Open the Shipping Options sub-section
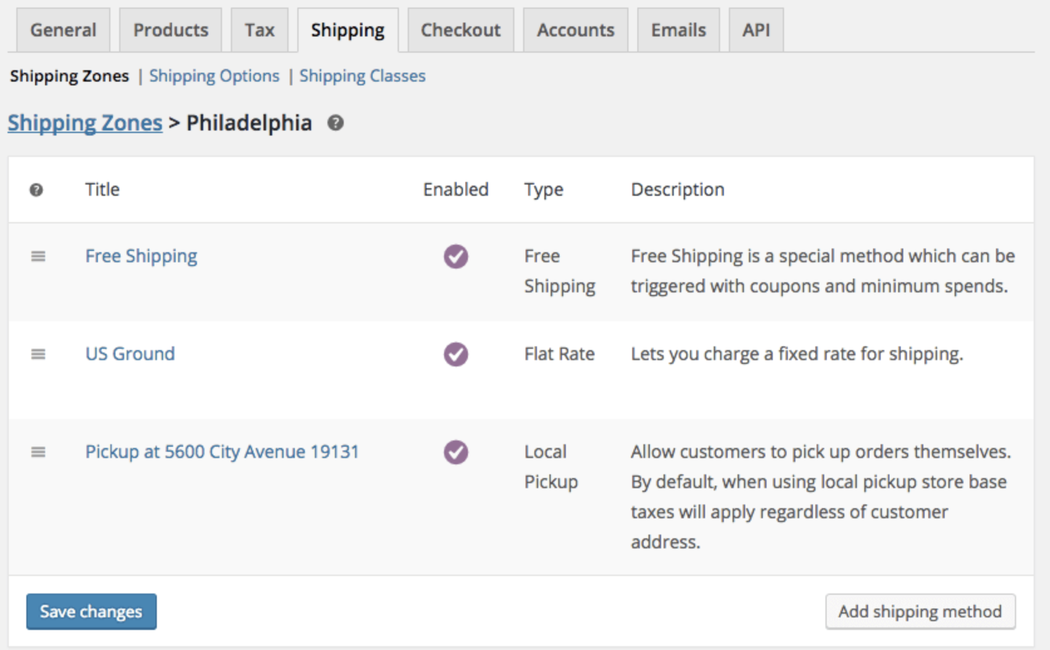The image size is (1050, 650). [214, 76]
